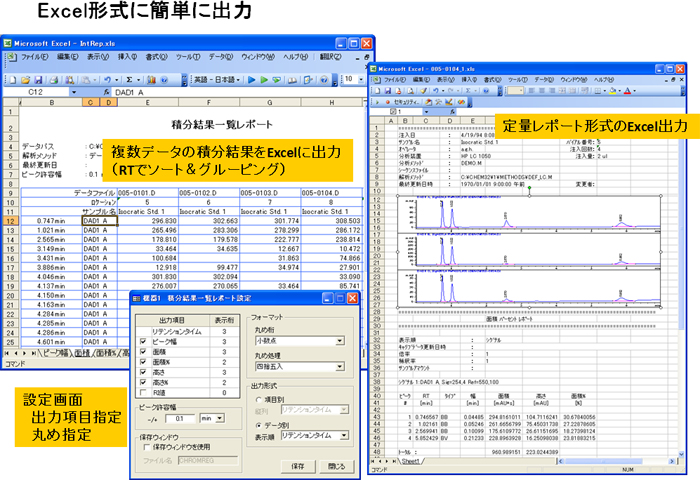Screen dimensions: 700x480
Task: Enable 保存ウィンドウを使用 checkbox
Action: [x=146, y=447]
